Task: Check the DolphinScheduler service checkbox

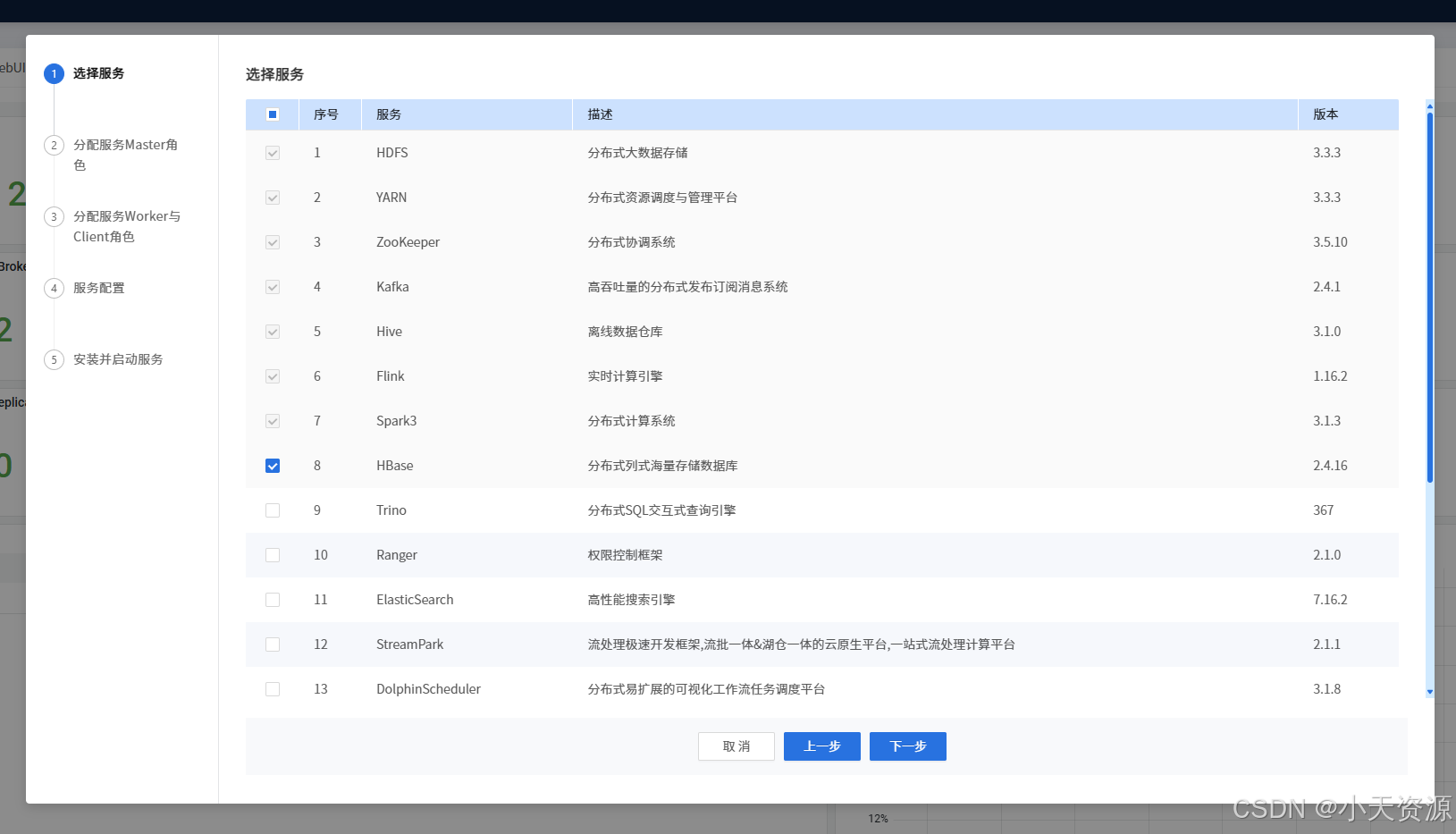Action: pos(273,689)
